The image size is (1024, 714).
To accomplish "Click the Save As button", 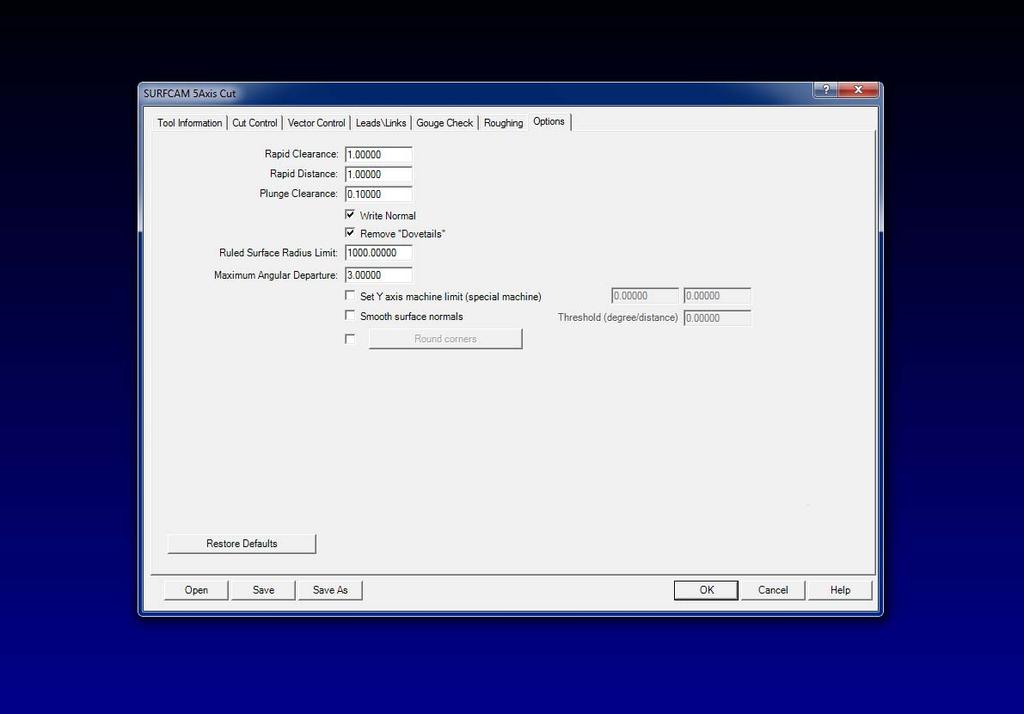I will 330,590.
